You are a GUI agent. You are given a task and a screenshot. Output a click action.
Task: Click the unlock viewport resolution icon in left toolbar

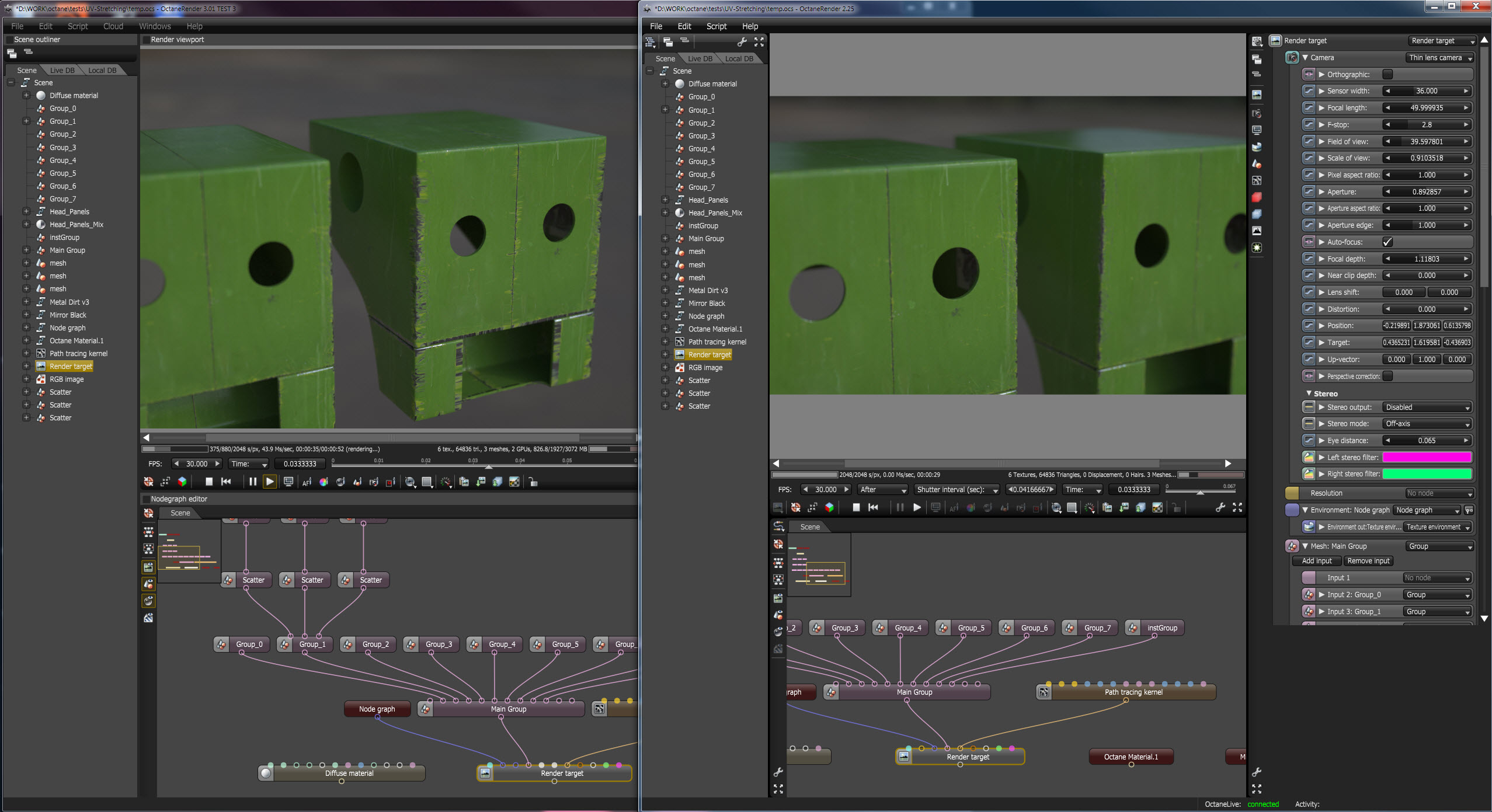[533, 482]
